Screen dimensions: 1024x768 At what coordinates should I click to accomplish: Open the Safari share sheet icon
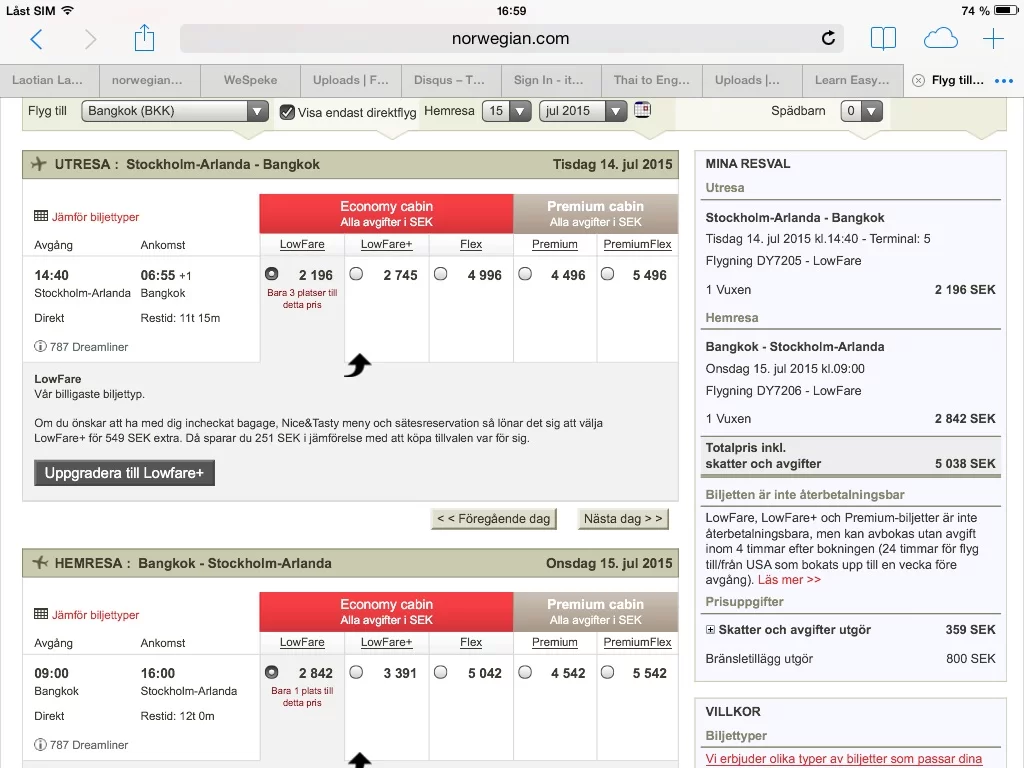tap(144, 39)
